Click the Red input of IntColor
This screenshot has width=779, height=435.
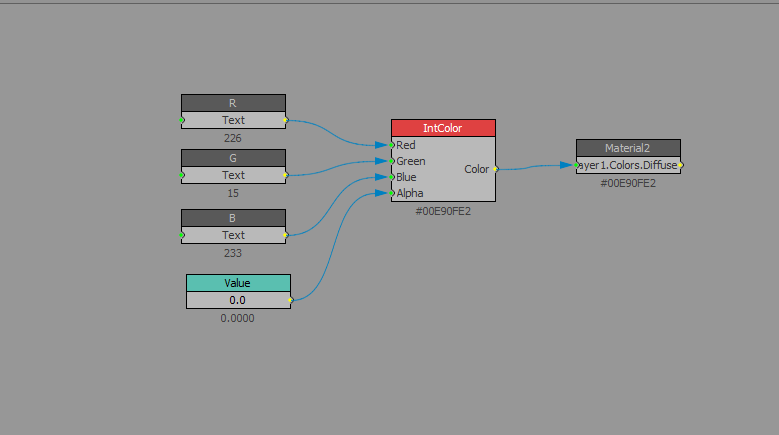click(x=406, y=145)
